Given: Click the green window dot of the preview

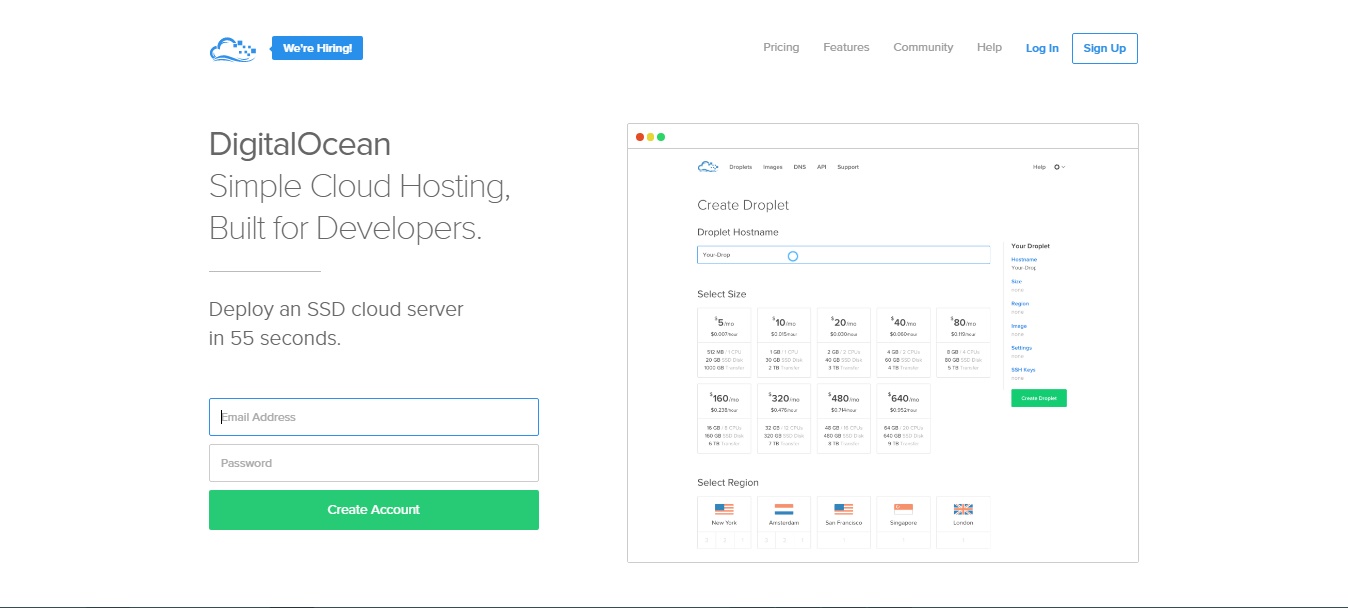Looking at the screenshot, I should click(x=661, y=137).
